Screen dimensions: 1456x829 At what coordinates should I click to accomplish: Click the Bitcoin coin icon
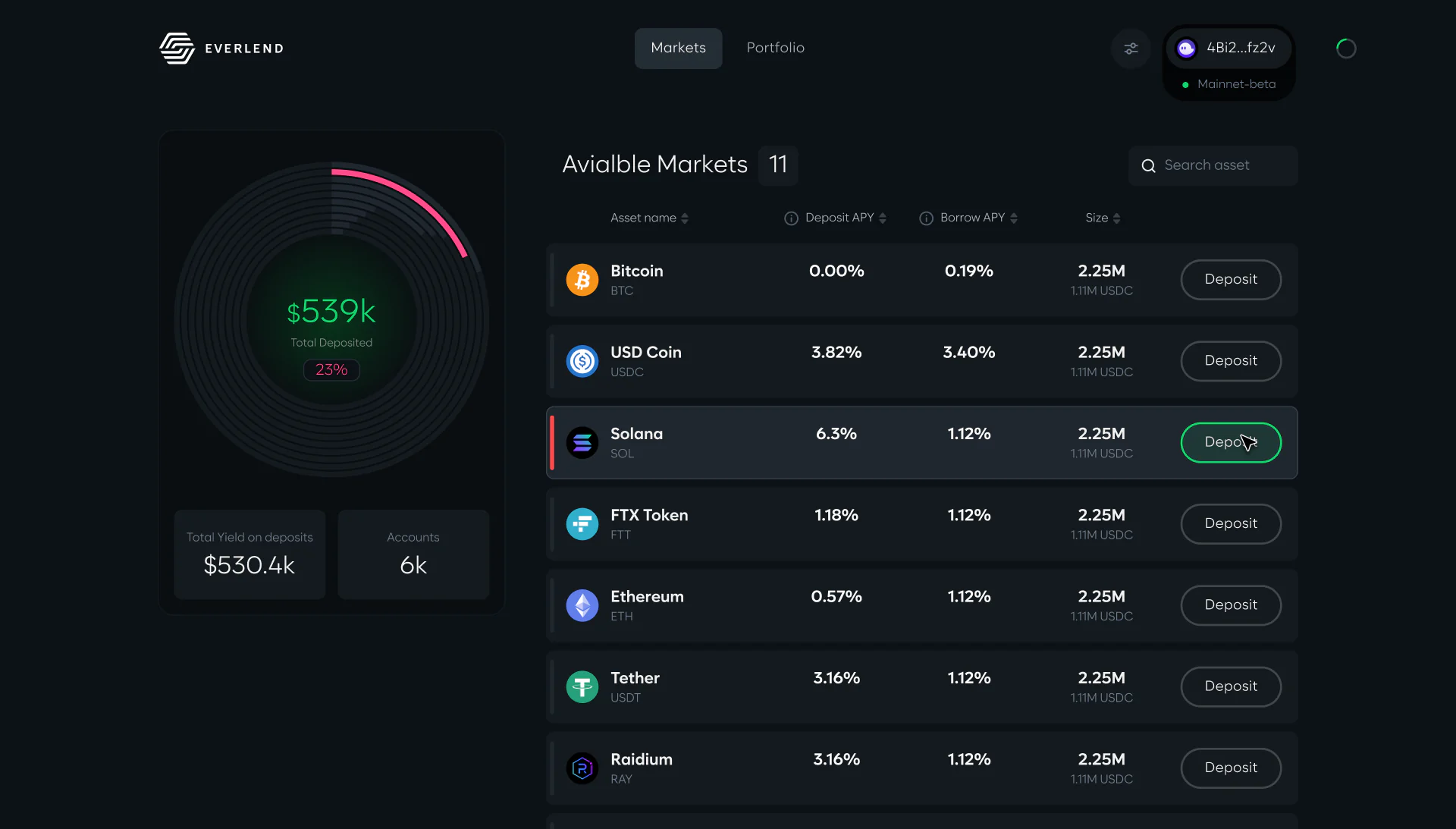pyautogui.click(x=582, y=280)
